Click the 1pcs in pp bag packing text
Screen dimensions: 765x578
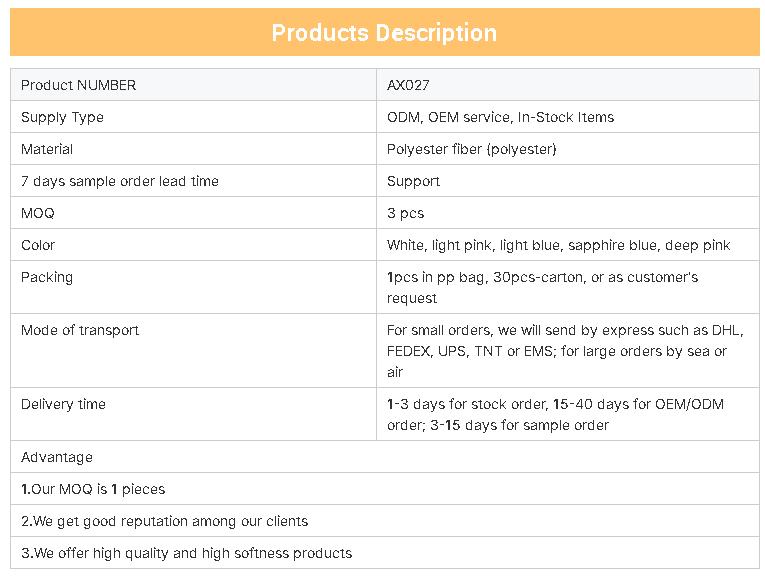[543, 287]
